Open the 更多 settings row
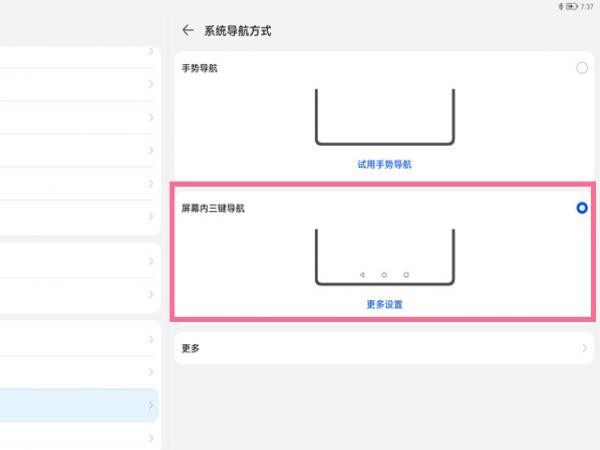Screen dimensions: 600x450 [x=384, y=348]
